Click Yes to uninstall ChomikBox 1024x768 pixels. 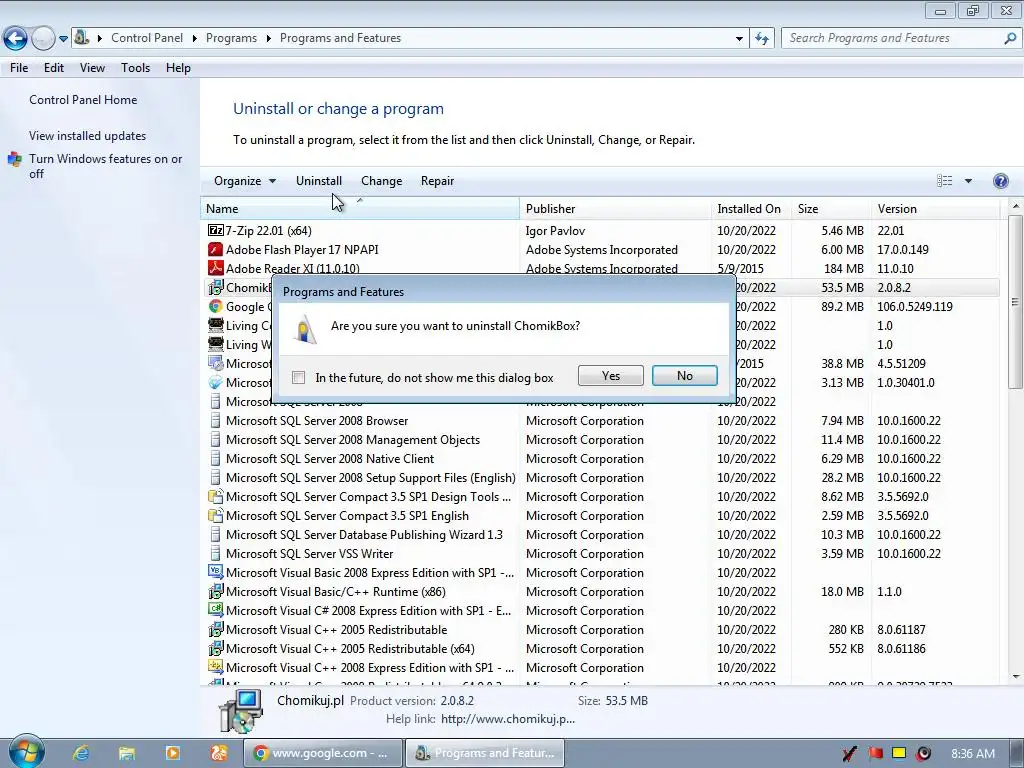(611, 376)
